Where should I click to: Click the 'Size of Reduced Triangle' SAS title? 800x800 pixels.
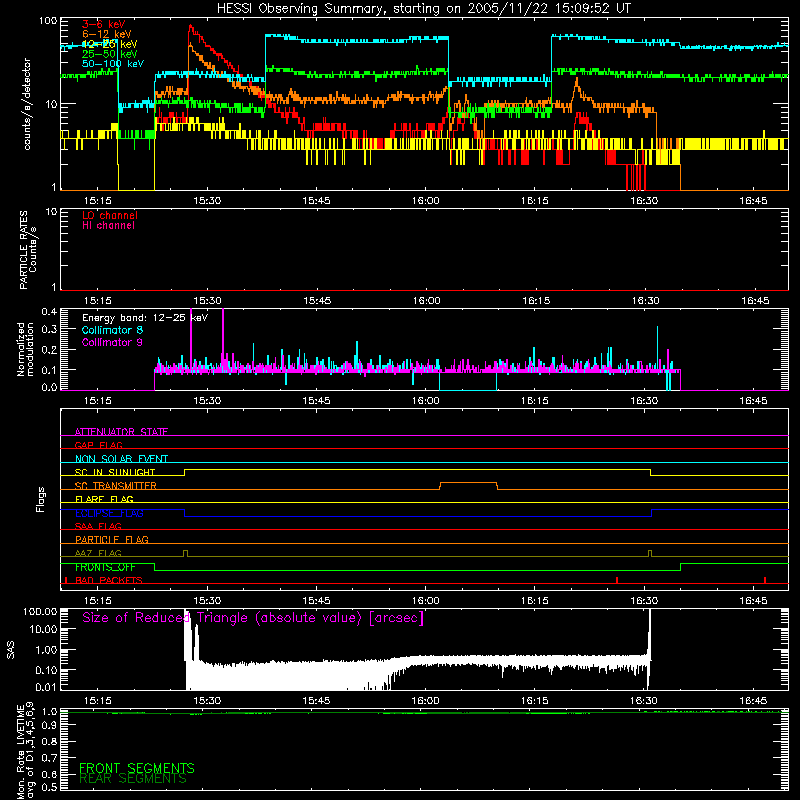click(x=253, y=618)
